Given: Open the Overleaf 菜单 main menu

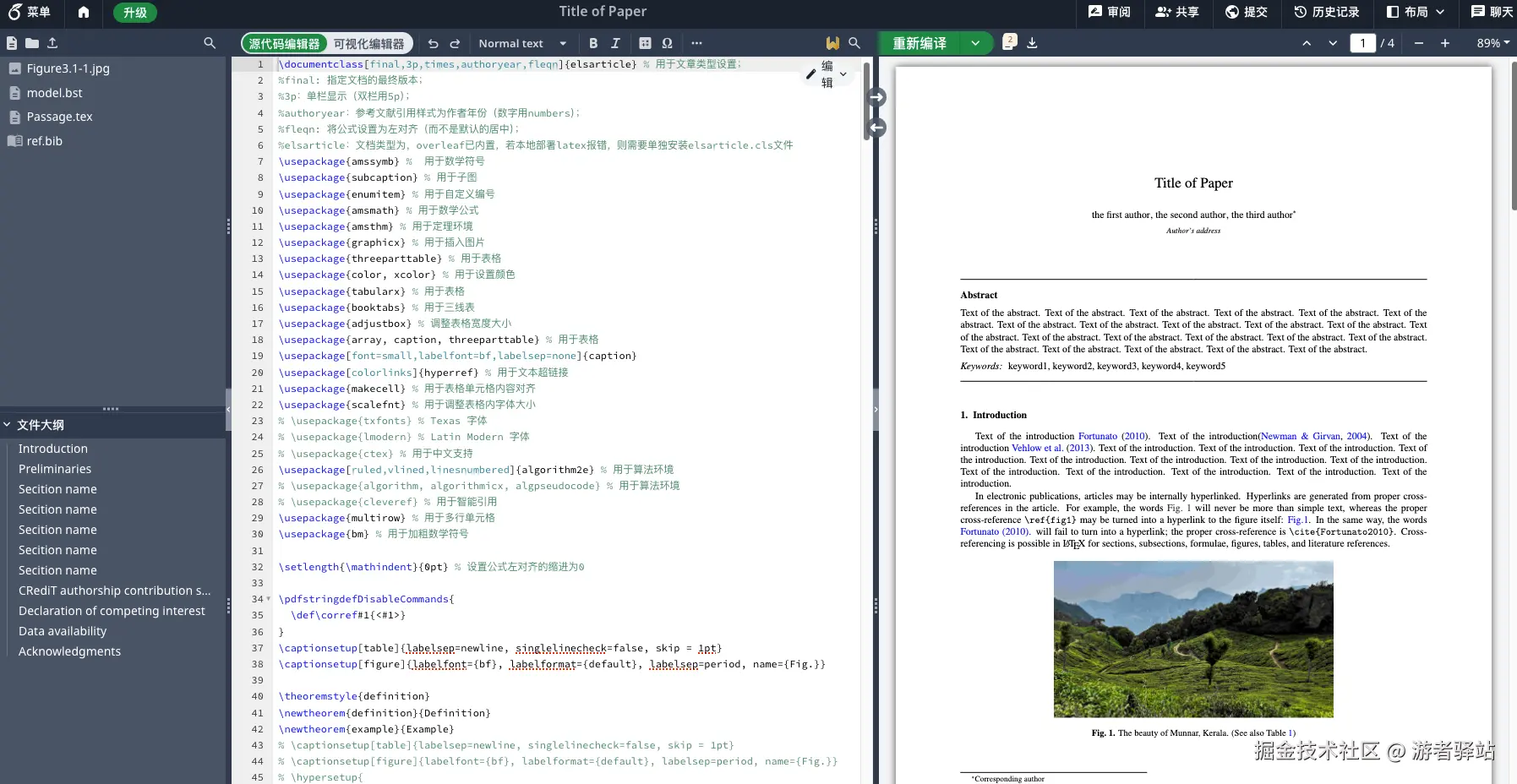Looking at the screenshot, I should point(30,12).
